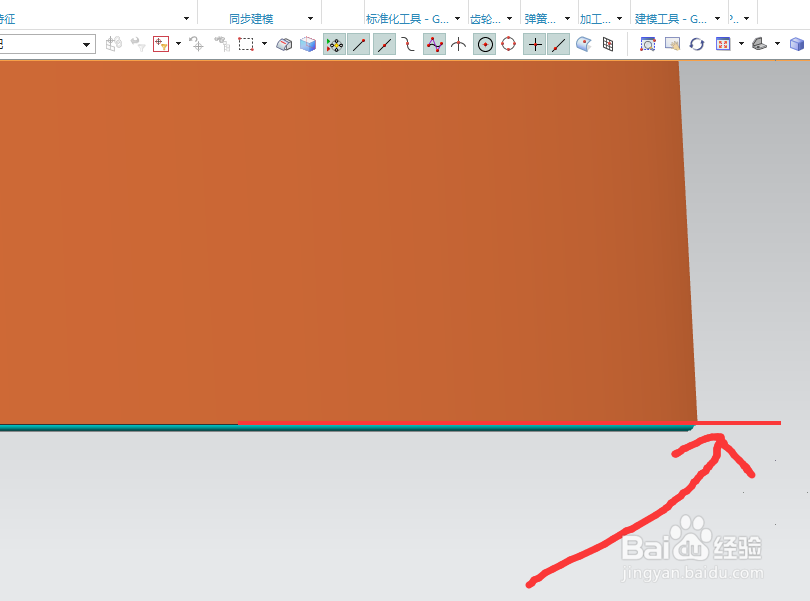Toggle the arc center snap
The height and width of the screenshot is (601, 810).
pos(485,44)
